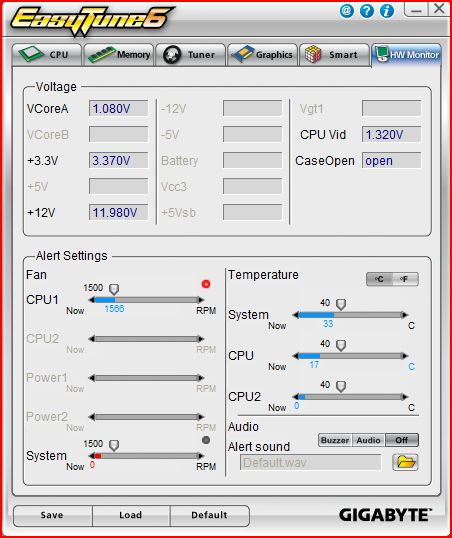Toggle CPU1 fan alert red indicator

206,284
